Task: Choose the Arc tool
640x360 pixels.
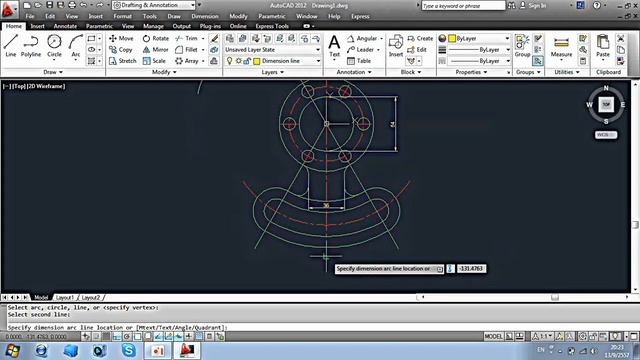Action: (x=76, y=46)
